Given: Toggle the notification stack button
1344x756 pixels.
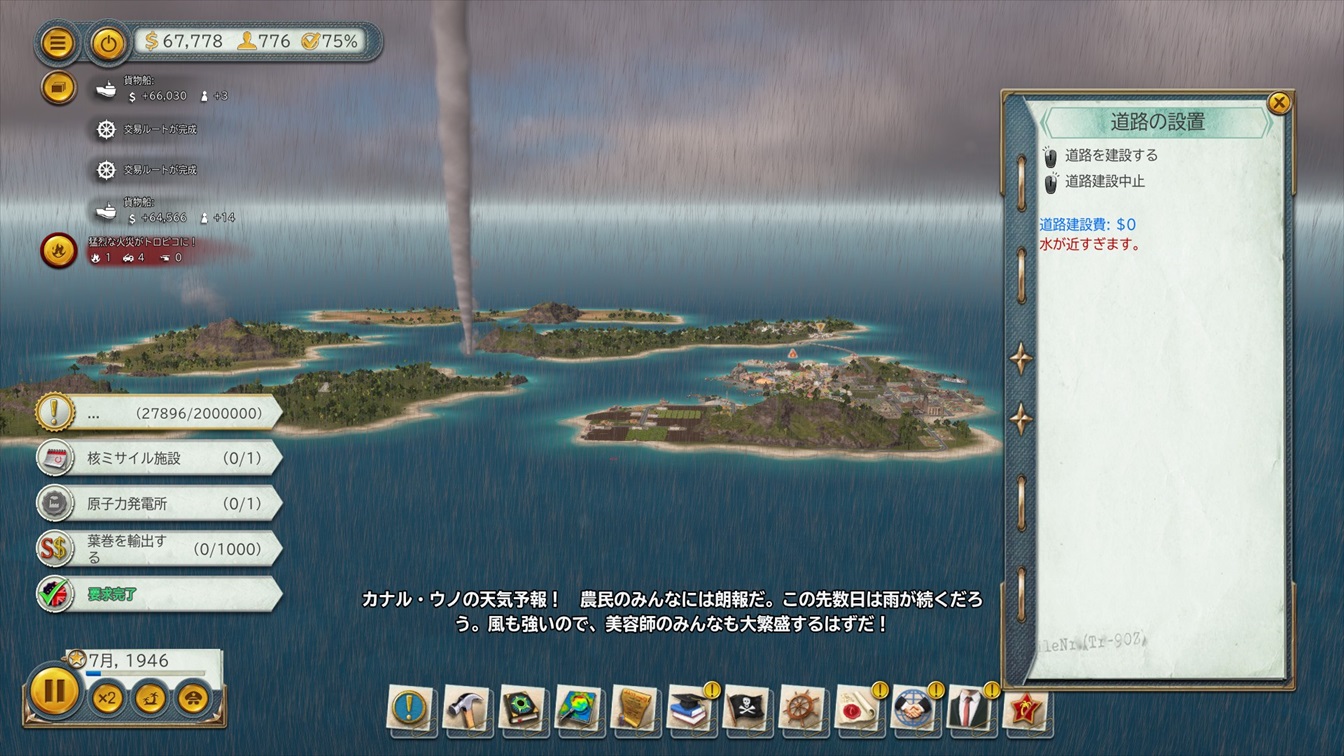Looking at the screenshot, I should point(58,88).
